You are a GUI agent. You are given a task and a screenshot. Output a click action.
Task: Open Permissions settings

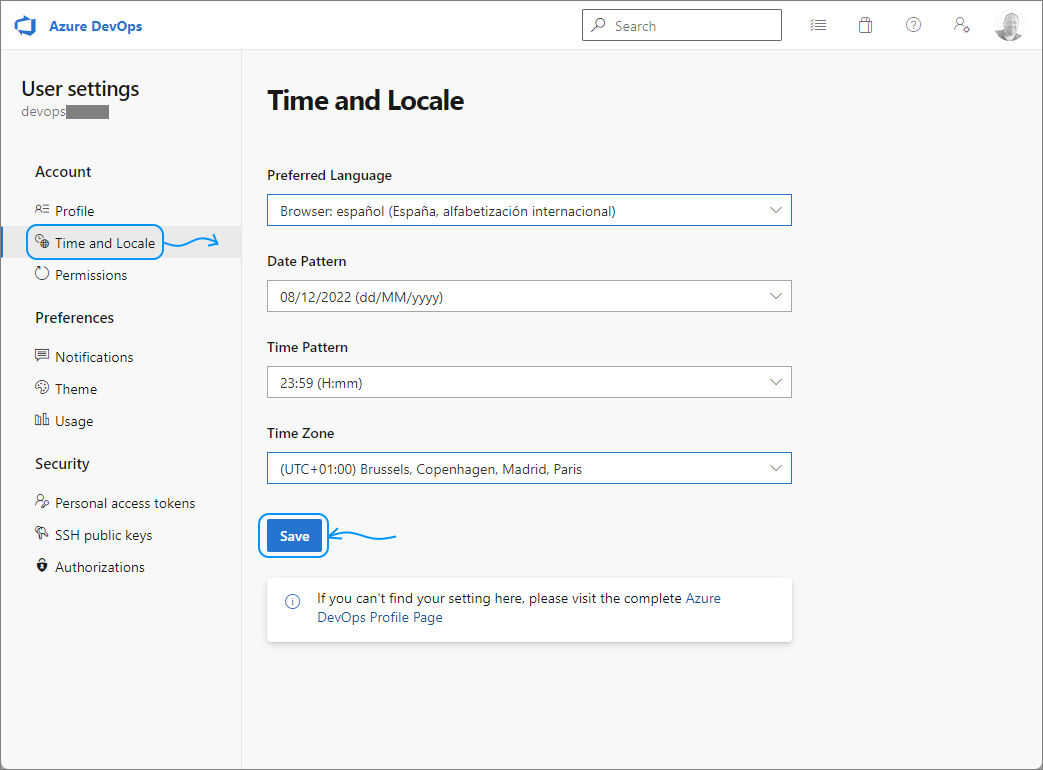point(121,275)
